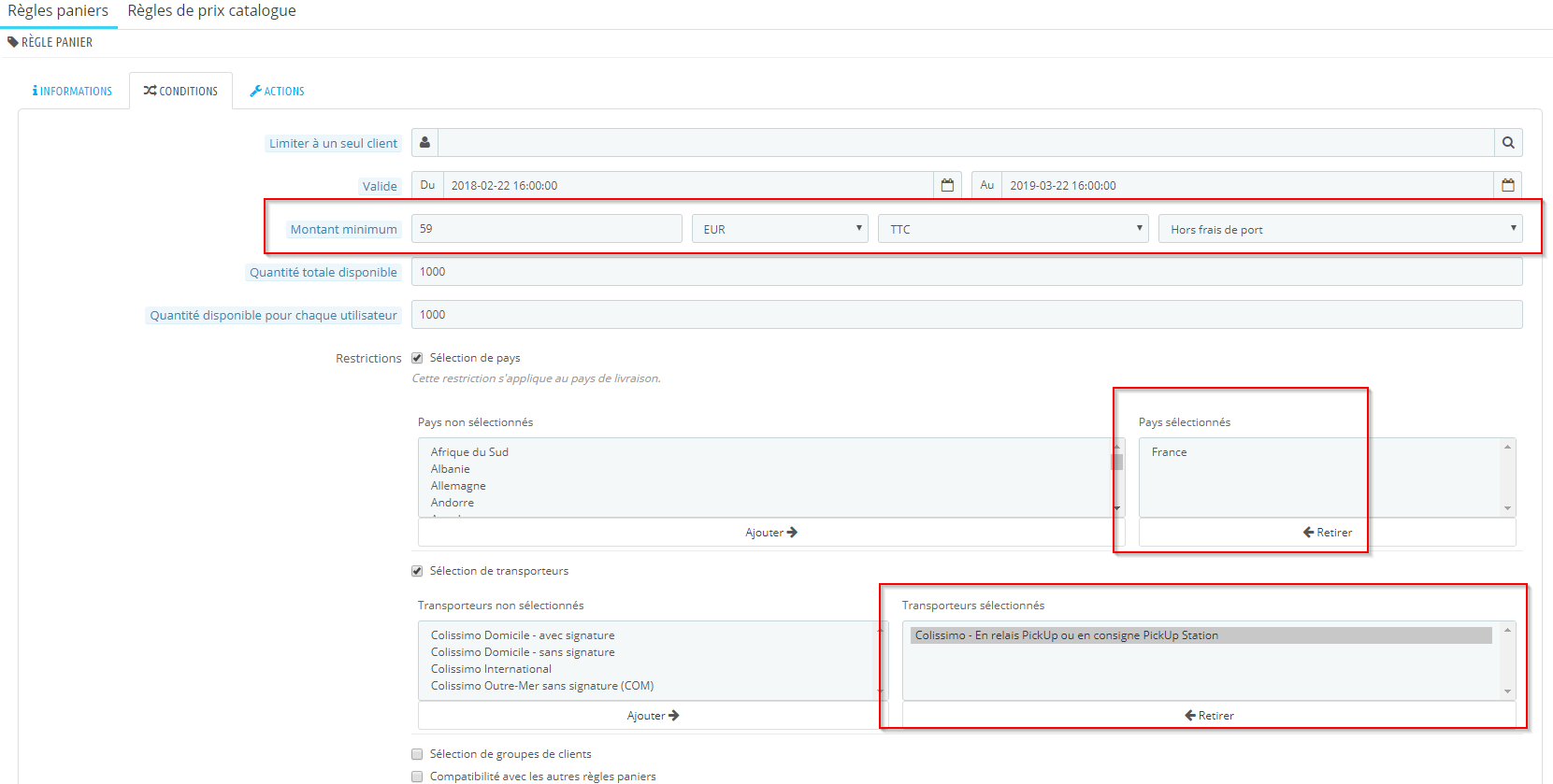Enable Sélection de groupes de clients
The height and width of the screenshot is (784, 1553).
pos(417,754)
